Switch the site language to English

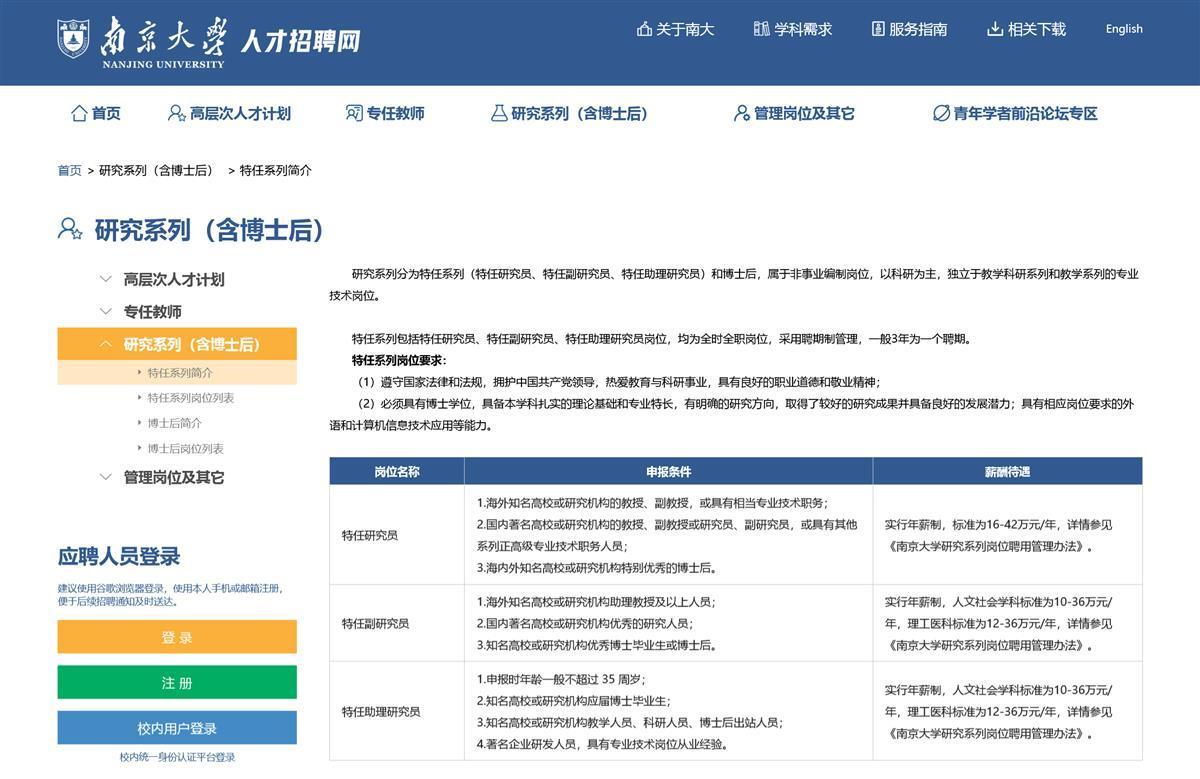point(1124,29)
